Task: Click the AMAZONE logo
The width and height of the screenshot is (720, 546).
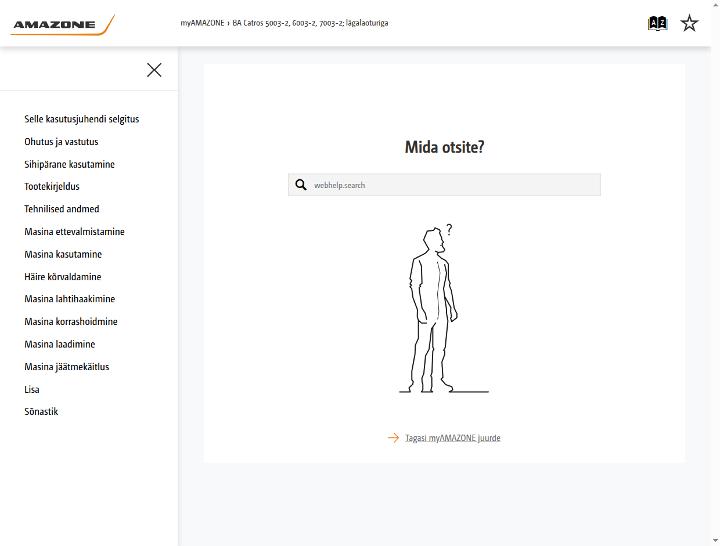Action: click(62, 25)
